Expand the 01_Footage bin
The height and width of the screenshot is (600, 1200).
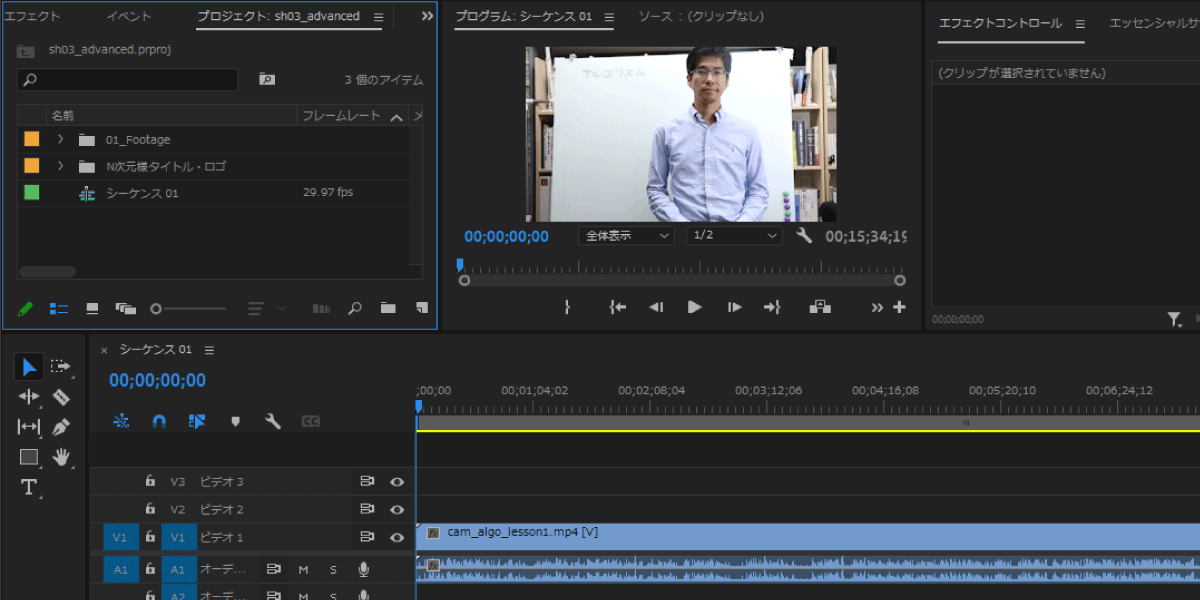click(60, 139)
